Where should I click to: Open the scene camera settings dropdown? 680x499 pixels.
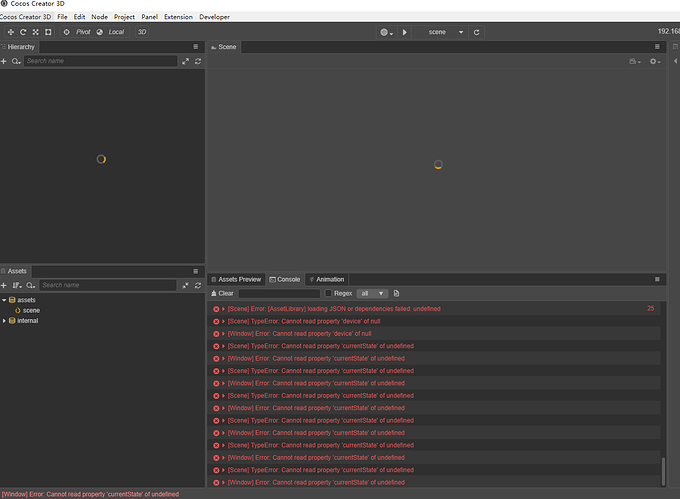[x=634, y=62]
